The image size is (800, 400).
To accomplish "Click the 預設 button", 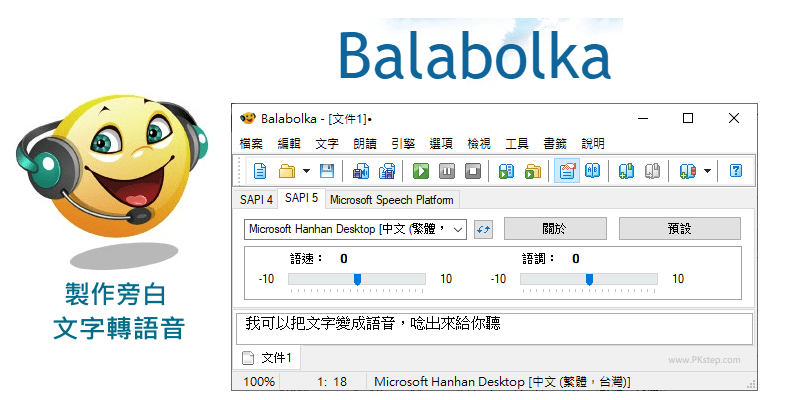I will click(x=680, y=229).
